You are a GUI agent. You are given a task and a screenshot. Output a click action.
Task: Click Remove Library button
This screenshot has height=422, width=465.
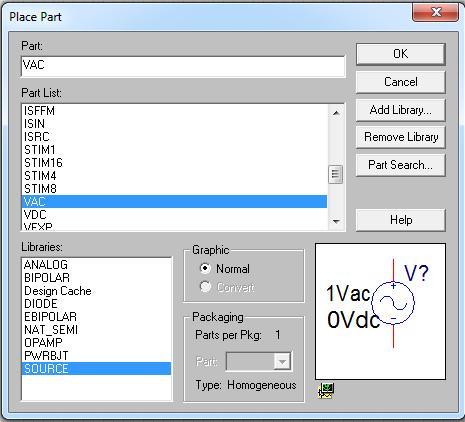[x=400, y=137]
